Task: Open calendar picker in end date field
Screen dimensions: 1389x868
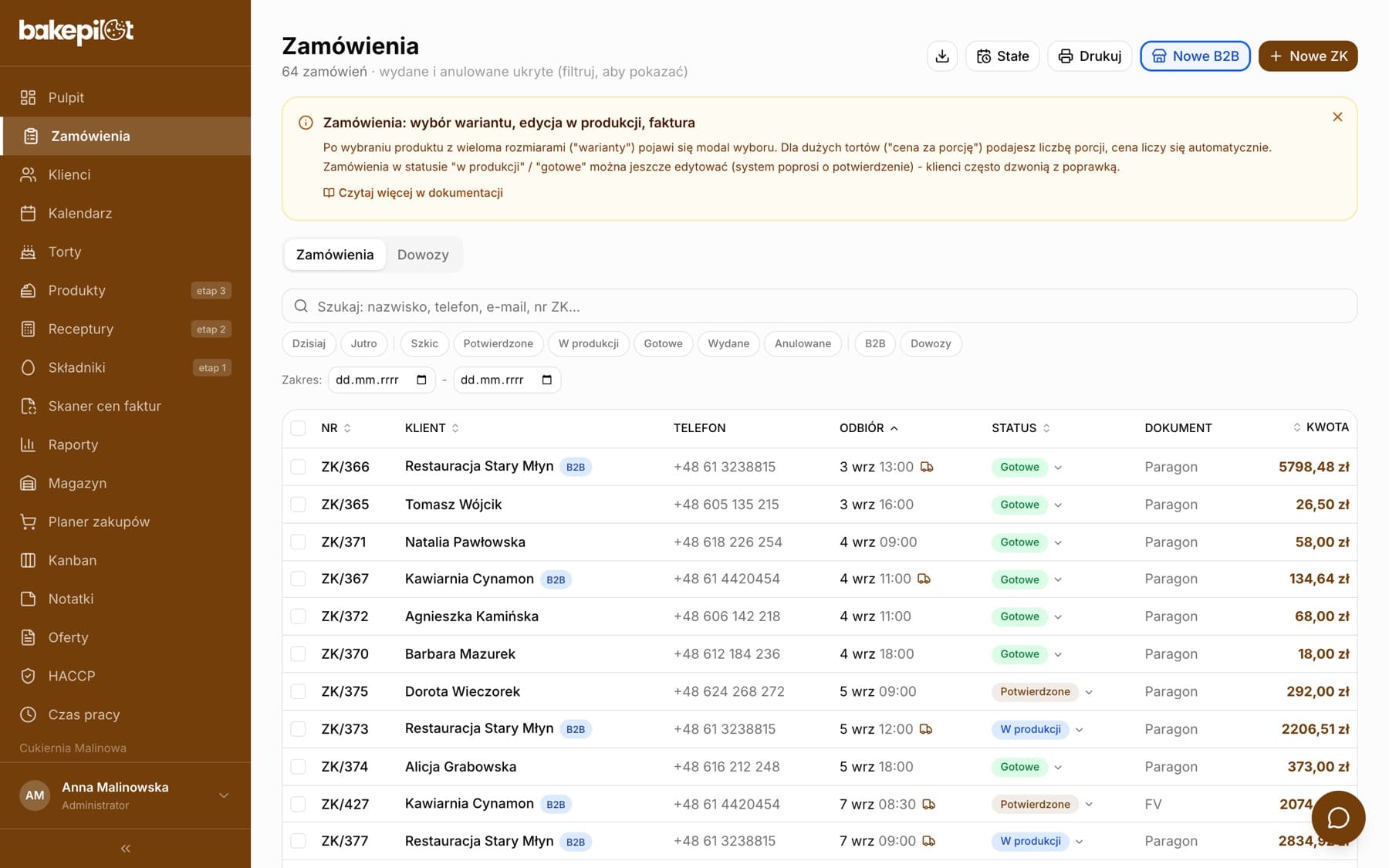Action: (546, 380)
